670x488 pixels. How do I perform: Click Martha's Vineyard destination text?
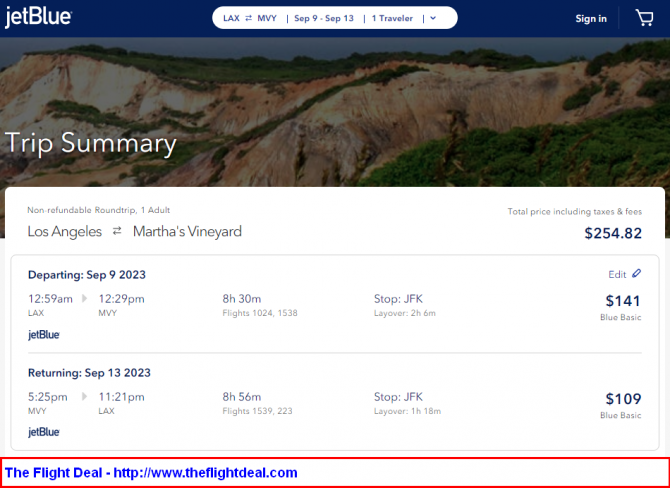[187, 231]
